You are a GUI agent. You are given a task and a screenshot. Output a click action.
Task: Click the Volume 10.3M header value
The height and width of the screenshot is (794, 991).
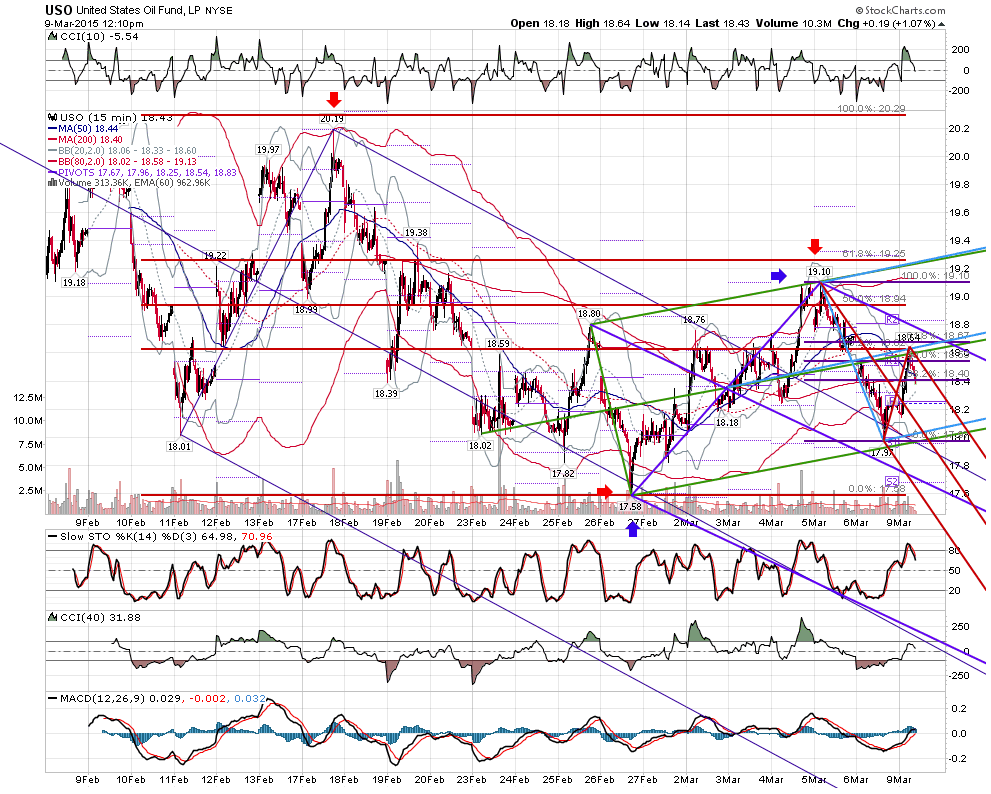point(793,23)
